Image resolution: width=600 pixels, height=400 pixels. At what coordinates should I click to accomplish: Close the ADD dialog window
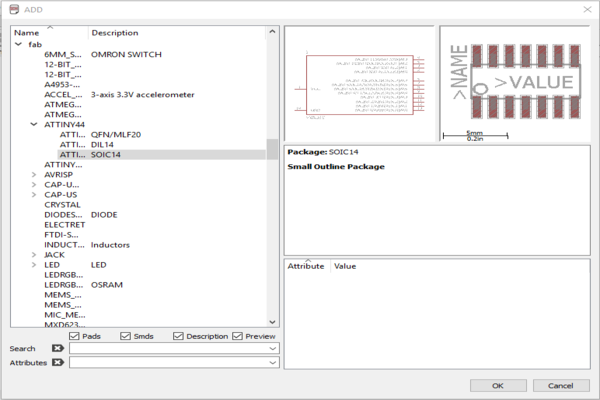pos(587,10)
